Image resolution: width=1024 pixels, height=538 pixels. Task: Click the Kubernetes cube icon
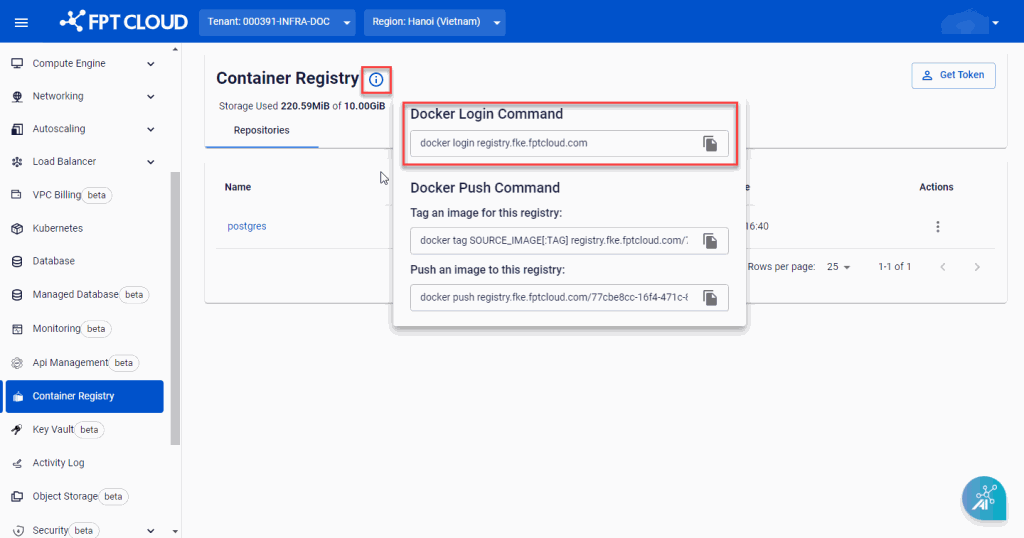tap(18, 229)
